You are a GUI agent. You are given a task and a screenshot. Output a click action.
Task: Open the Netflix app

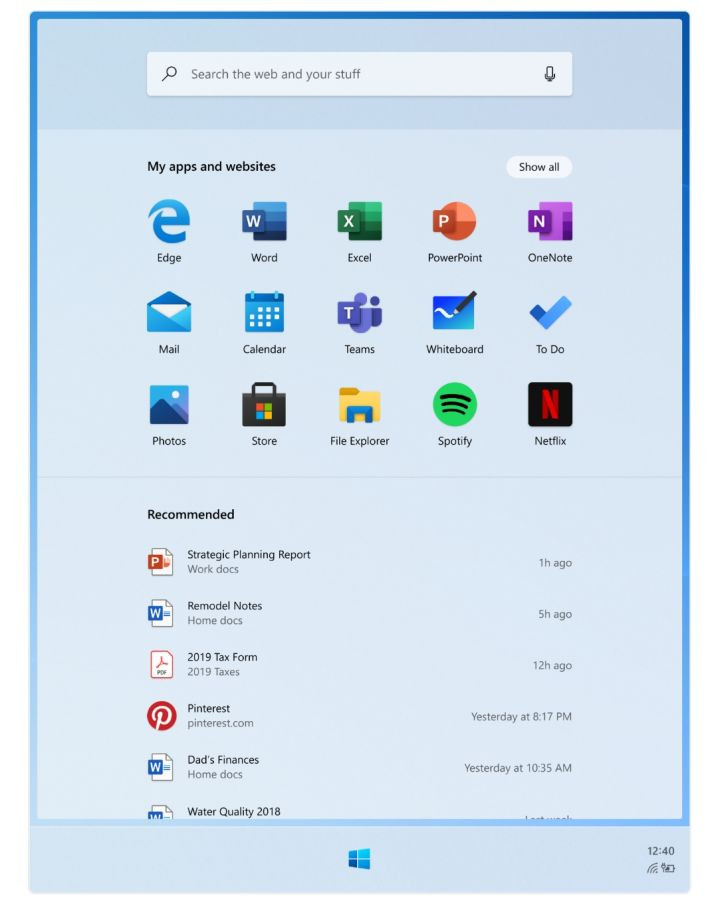tap(550, 405)
